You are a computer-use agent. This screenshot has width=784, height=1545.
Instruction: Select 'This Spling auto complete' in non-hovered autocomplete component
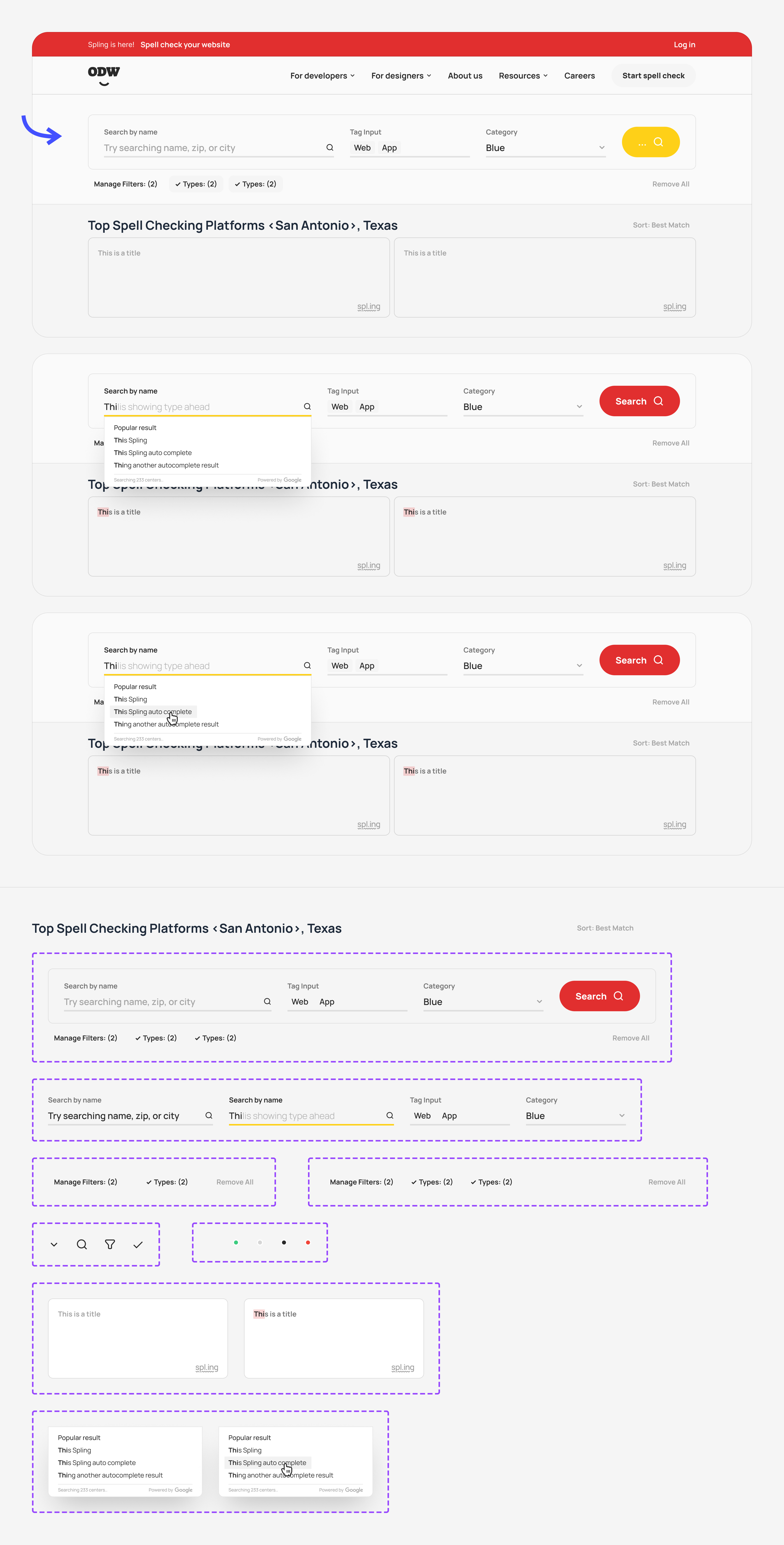click(x=96, y=1463)
